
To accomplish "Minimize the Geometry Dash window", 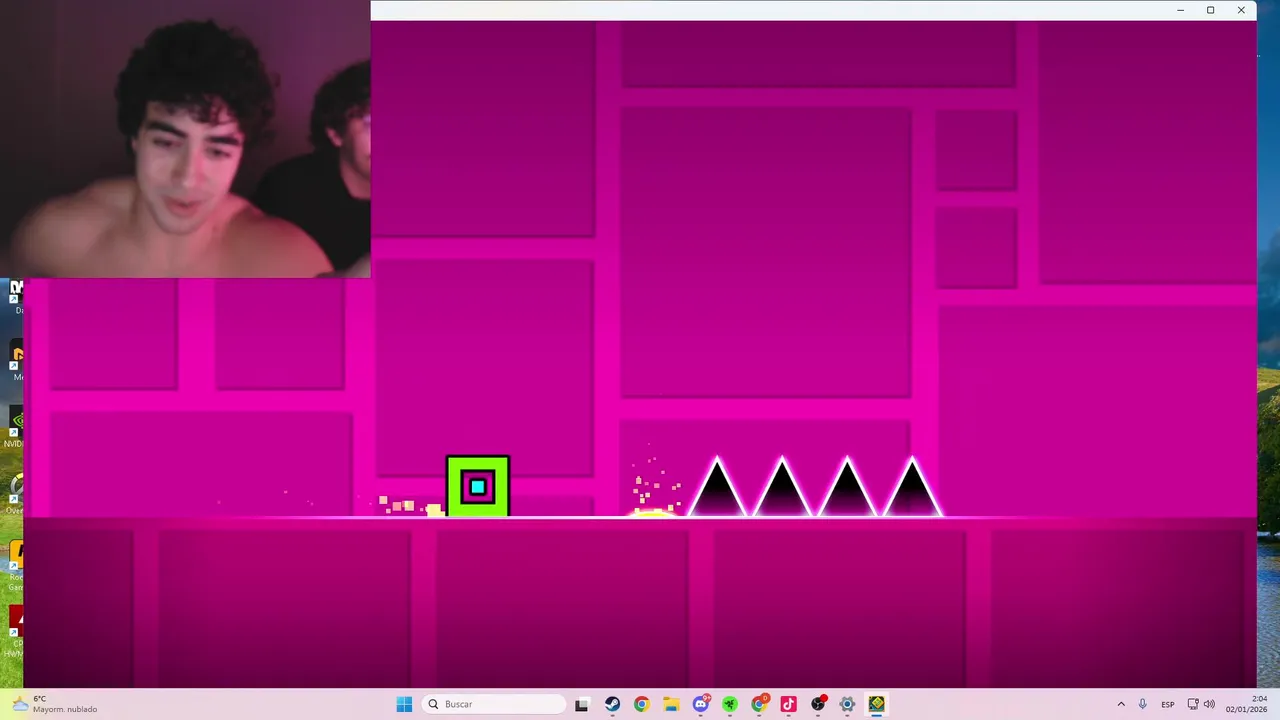I will click(1181, 10).
